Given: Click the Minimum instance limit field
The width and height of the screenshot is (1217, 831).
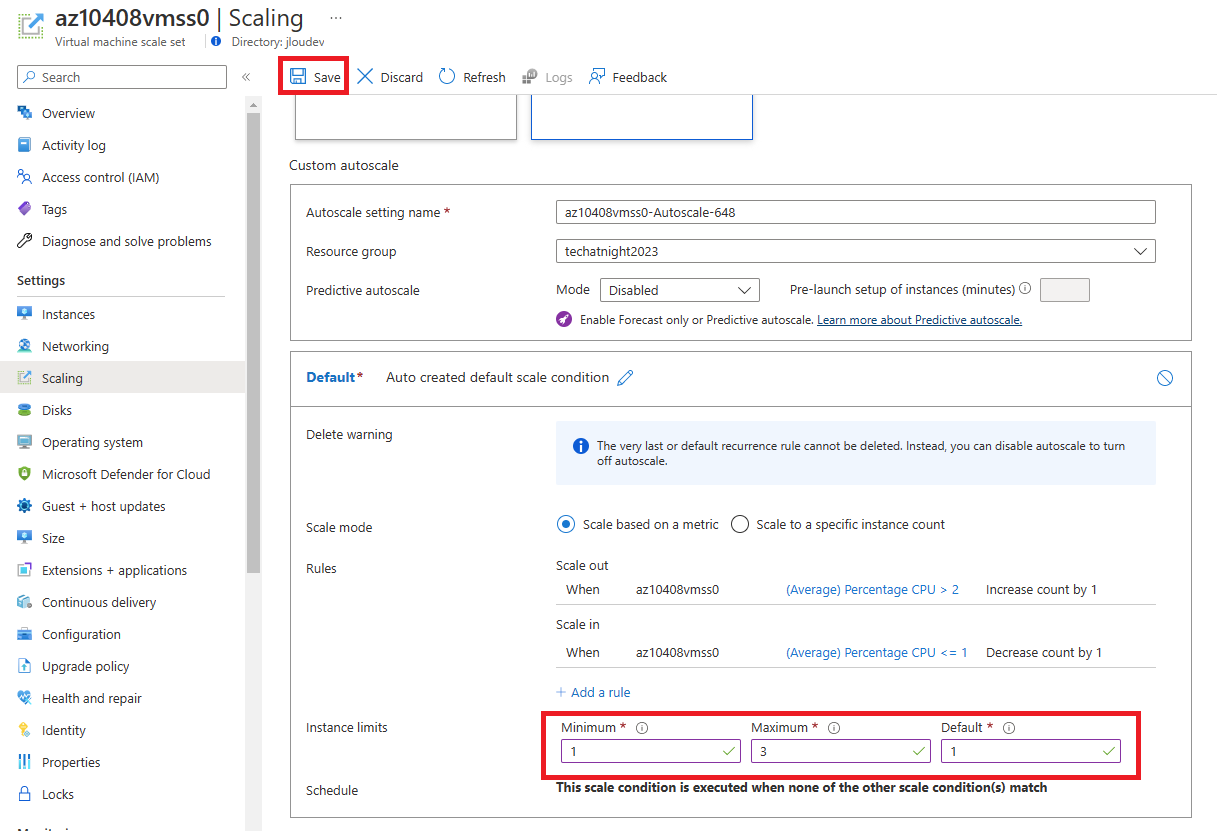Looking at the screenshot, I should [x=650, y=751].
